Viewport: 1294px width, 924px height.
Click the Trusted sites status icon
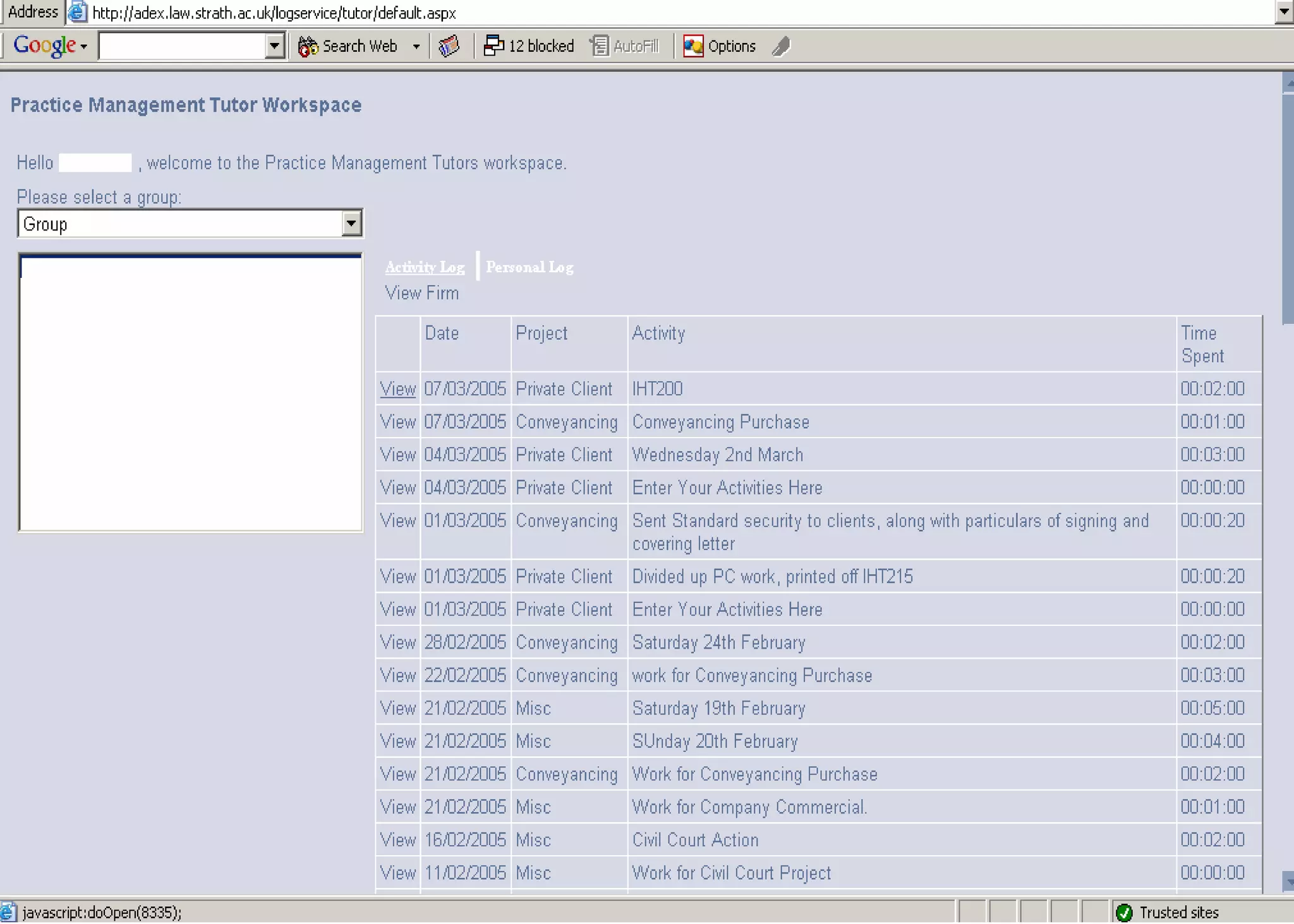point(1125,913)
